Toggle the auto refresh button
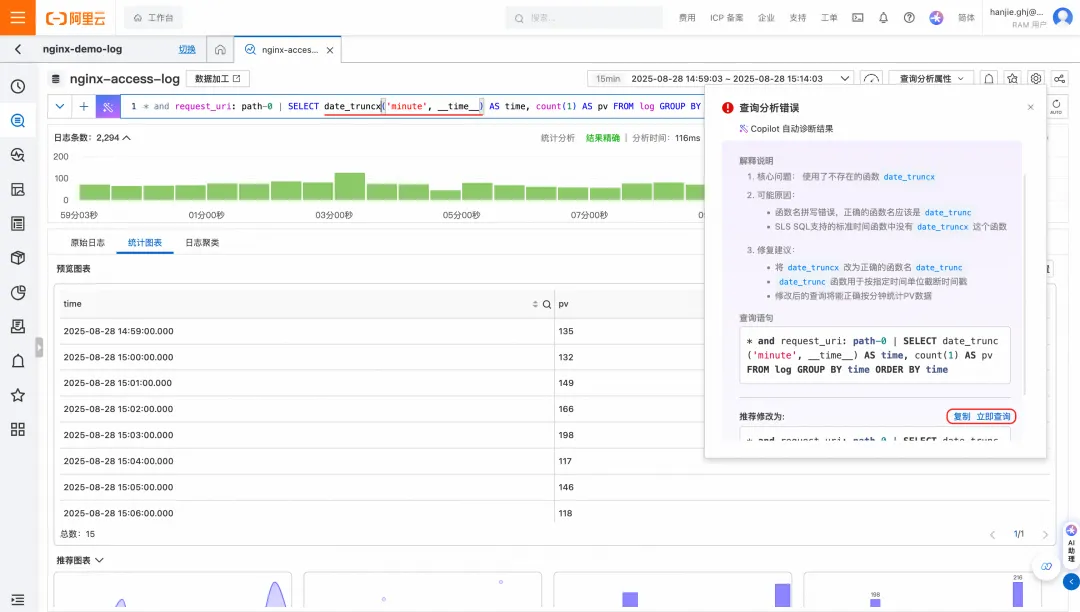This screenshot has height=612, width=1080. pos(1056,106)
